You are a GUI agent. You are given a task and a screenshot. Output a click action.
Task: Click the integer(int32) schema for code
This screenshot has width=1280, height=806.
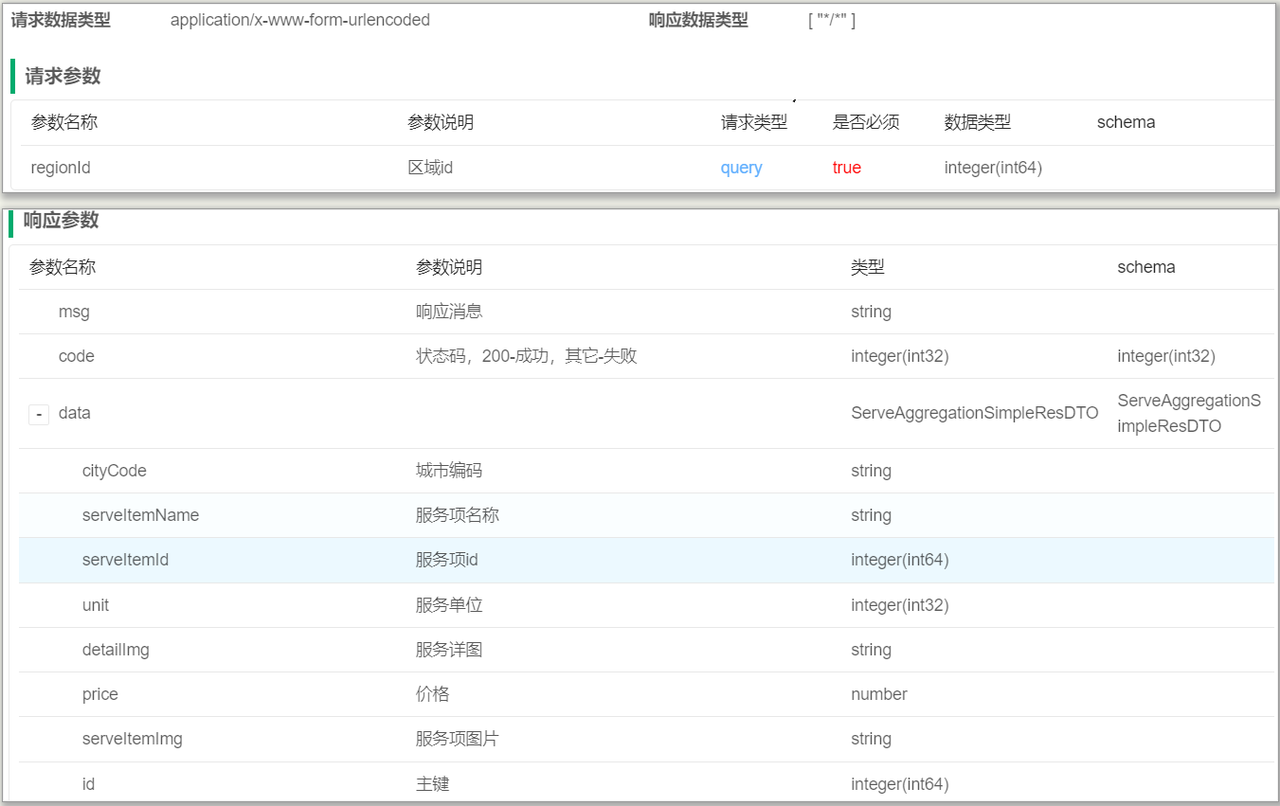(1166, 356)
